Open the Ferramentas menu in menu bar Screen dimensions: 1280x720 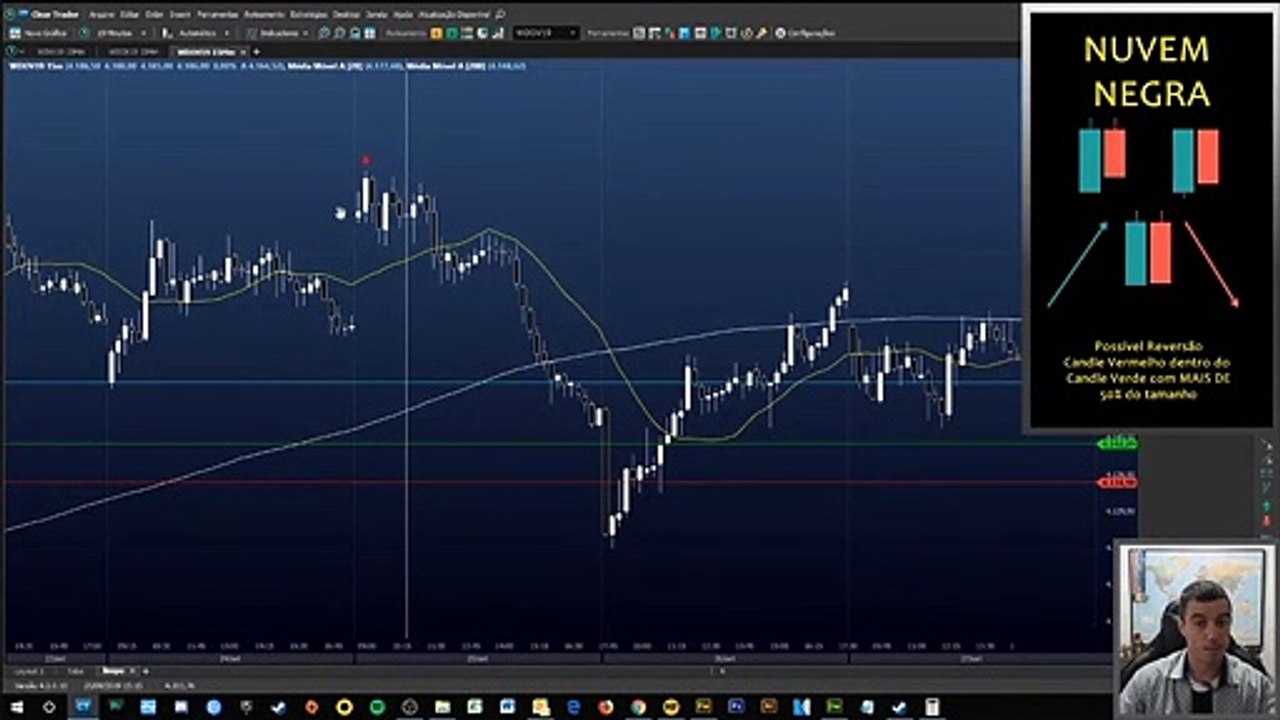click(x=217, y=15)
